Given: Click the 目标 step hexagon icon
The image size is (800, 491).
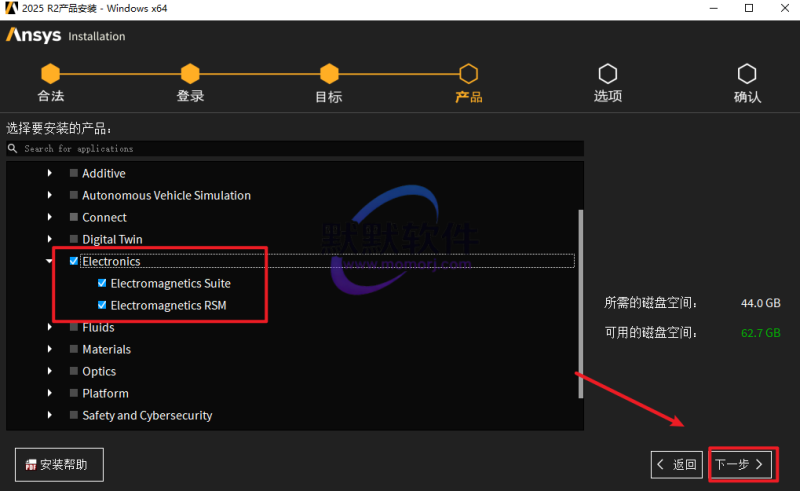Looking at the screenshot, I should click(329, 74).
